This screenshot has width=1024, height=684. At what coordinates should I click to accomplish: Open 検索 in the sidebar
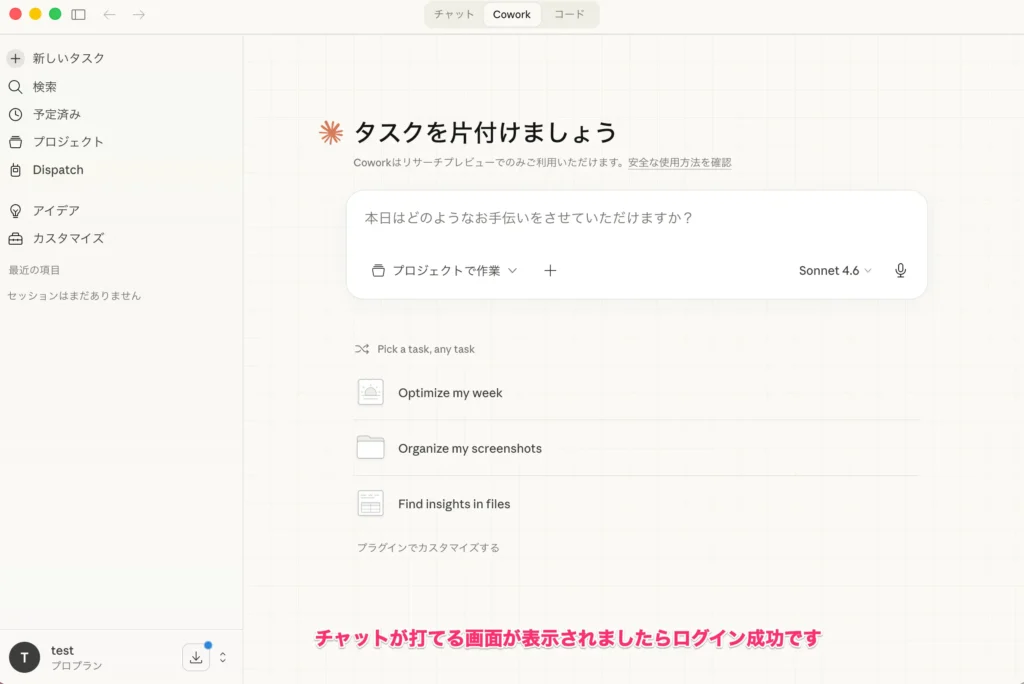[x=45, y=86]
